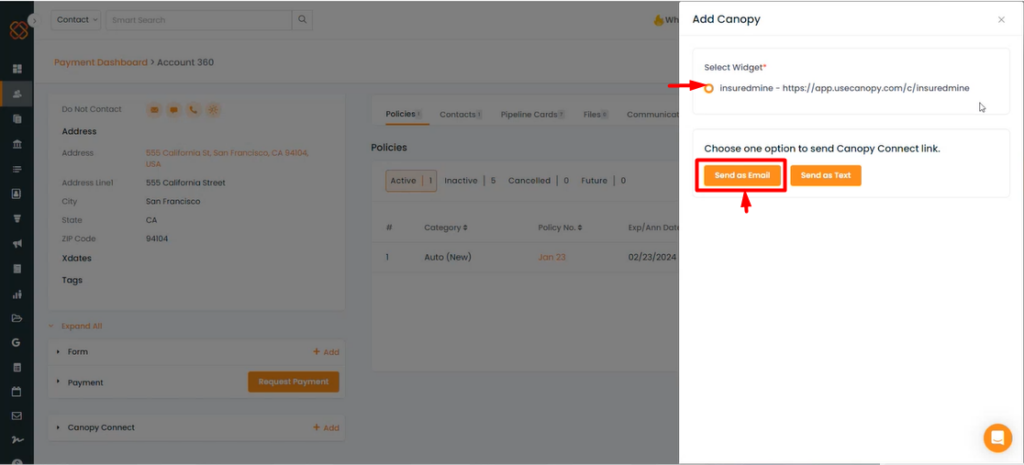The height and width of the screenshot is (465, 1024).
Task: Click Send as Email button
Action: click(x=742, y=175)
